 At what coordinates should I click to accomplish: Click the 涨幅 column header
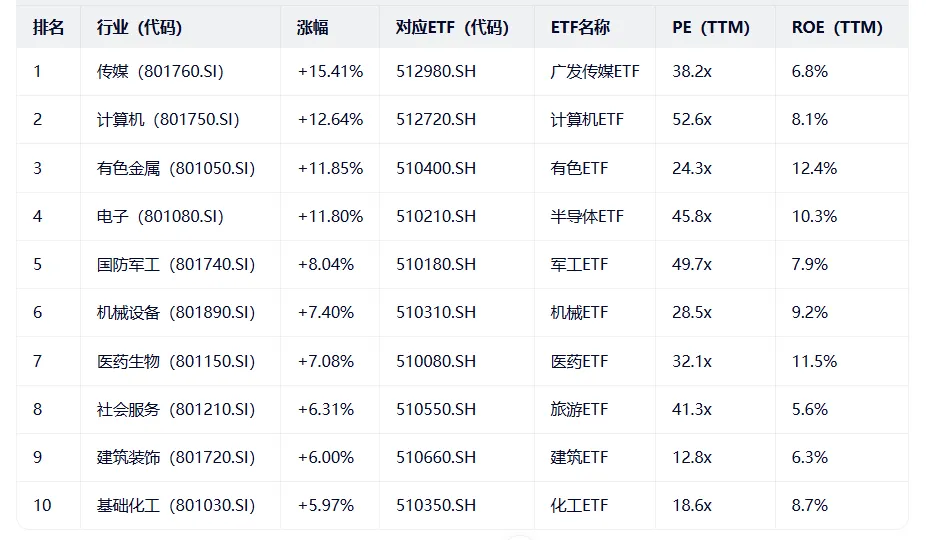[x=314, y=28]
